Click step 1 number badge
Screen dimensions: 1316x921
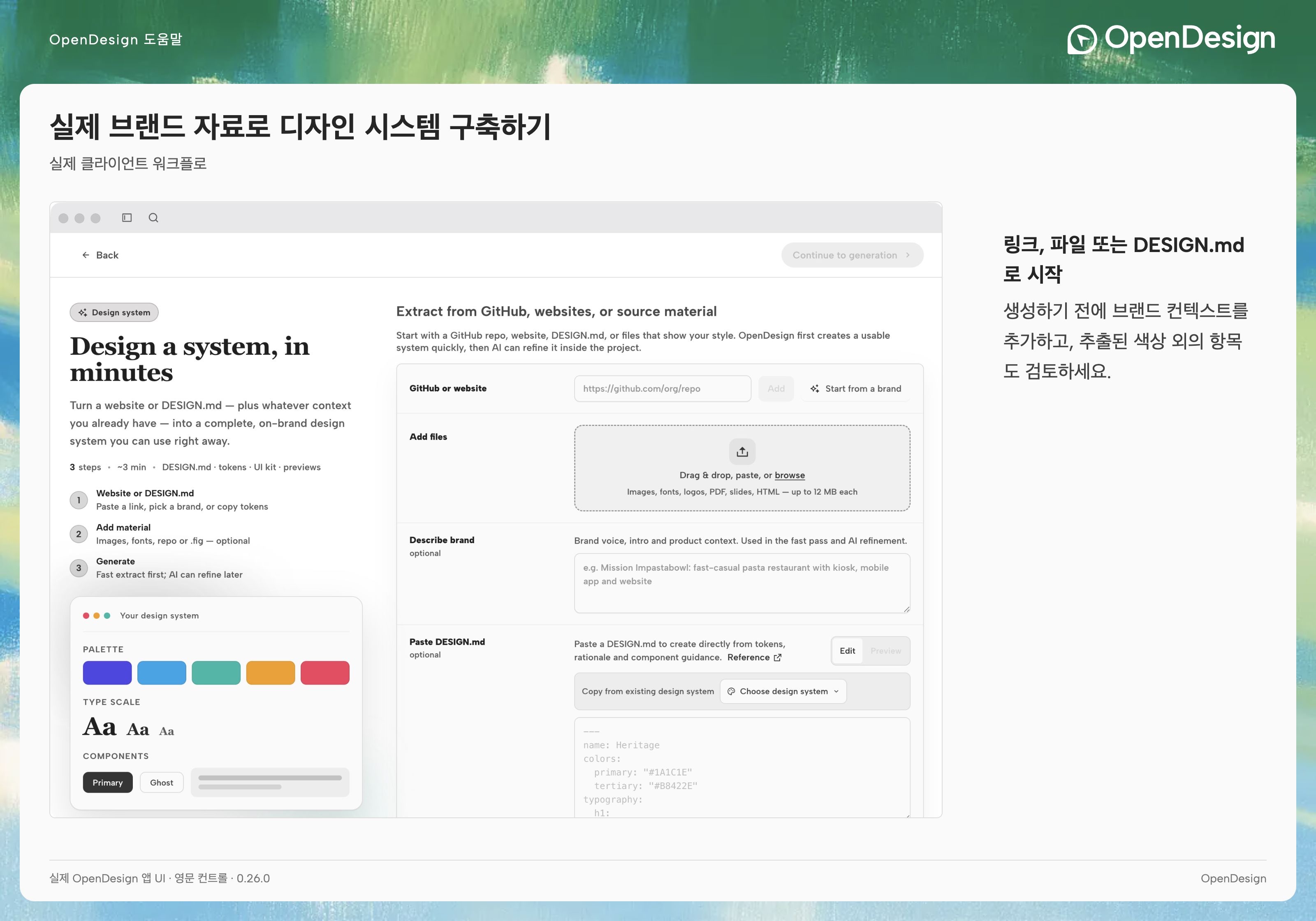[79, 500]
